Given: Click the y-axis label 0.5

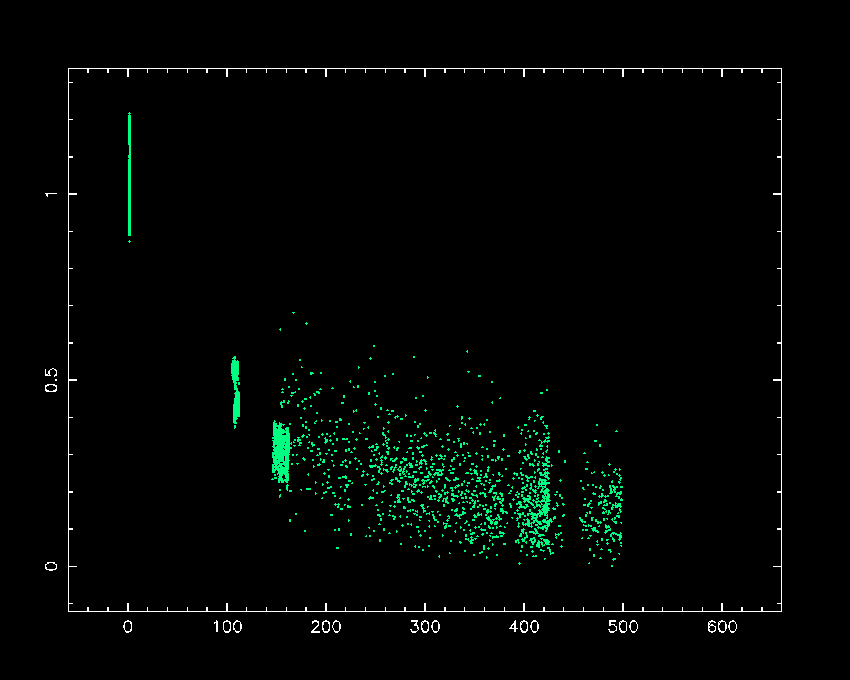Looking at the screenshot, I should pos(51,380).
